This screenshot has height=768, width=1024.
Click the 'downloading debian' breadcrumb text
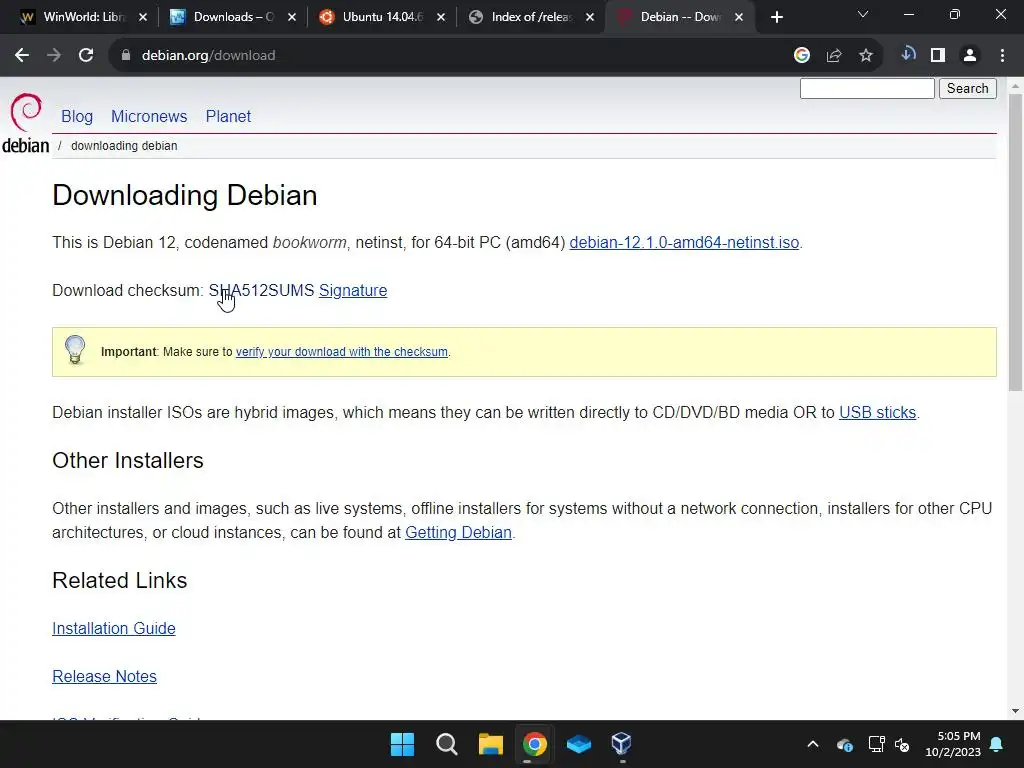(x=124, y=146)
